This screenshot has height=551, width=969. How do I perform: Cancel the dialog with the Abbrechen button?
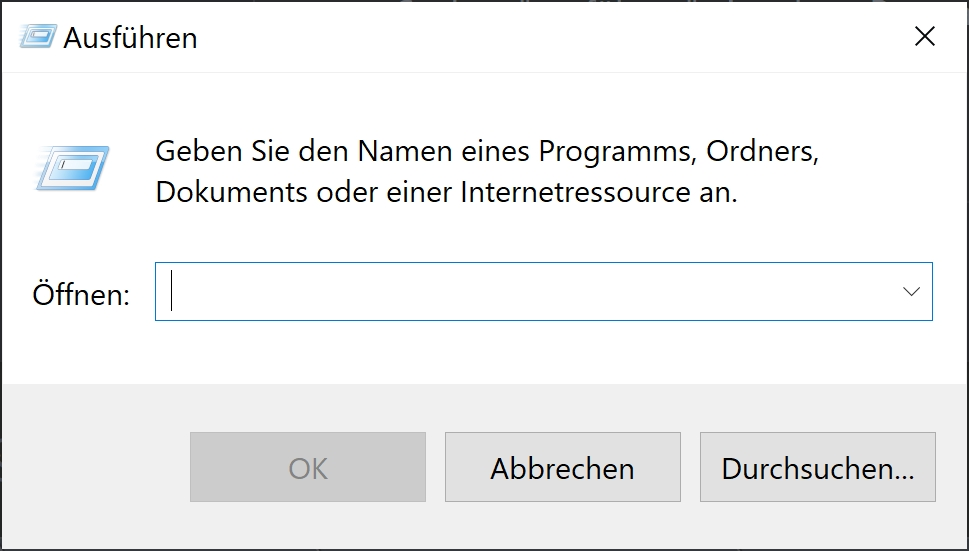click(562, 467)
